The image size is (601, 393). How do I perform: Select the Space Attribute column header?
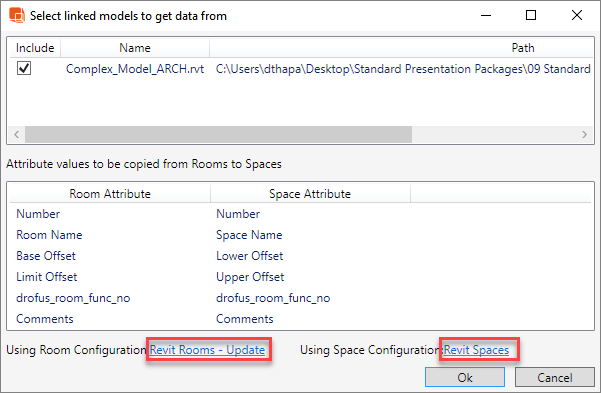pyautogui.click(x=310, y=194)
